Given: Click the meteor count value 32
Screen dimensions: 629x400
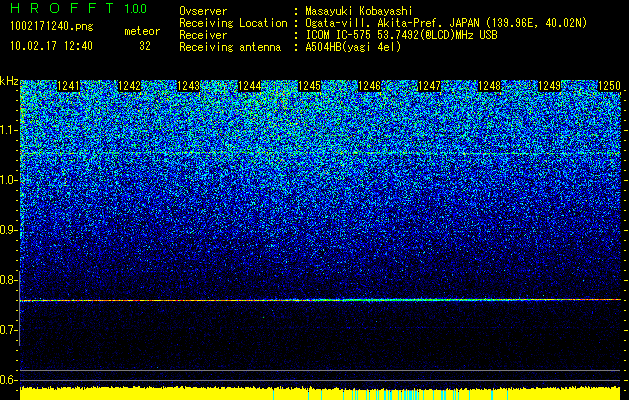Looking at the screenshot, I should coord(145,46).
